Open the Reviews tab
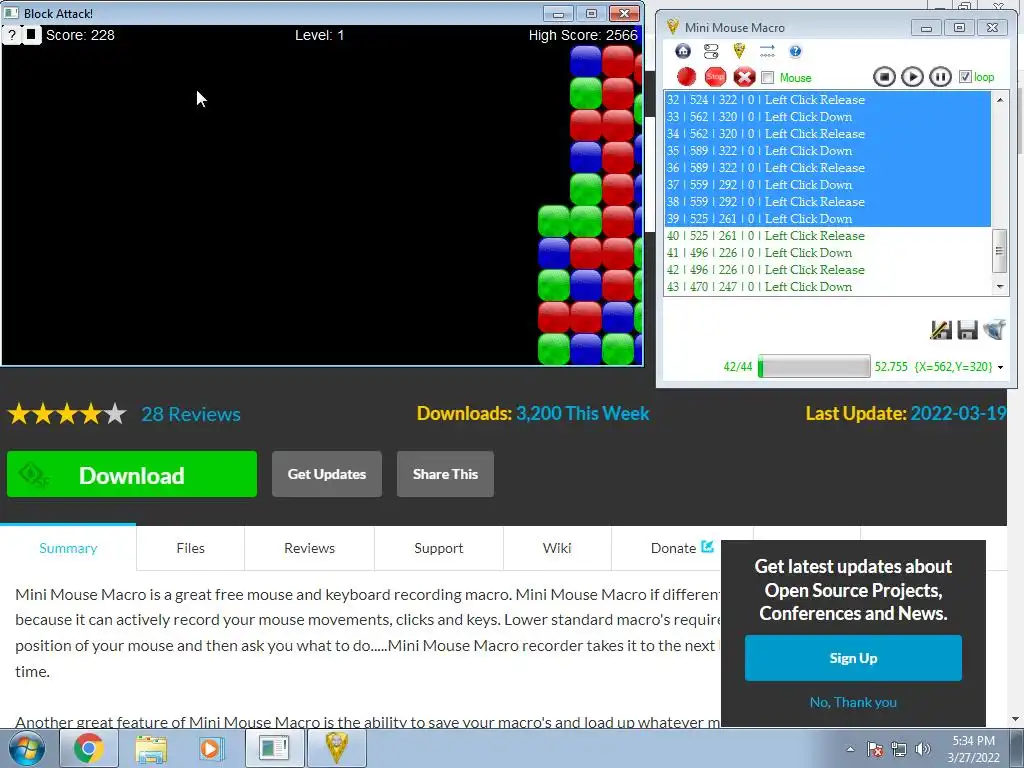Viewport: 1024px width, 768px height. 310,548
